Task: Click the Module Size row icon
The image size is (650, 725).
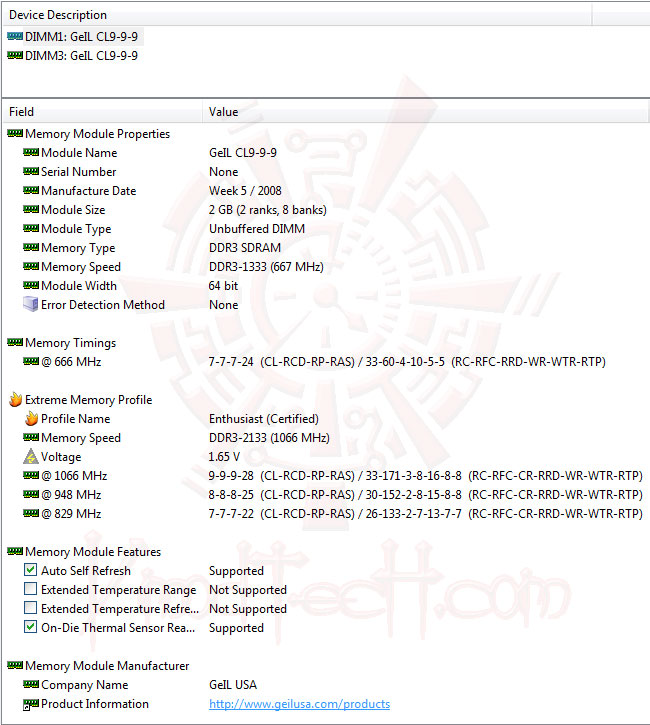Action: point(31,209)
